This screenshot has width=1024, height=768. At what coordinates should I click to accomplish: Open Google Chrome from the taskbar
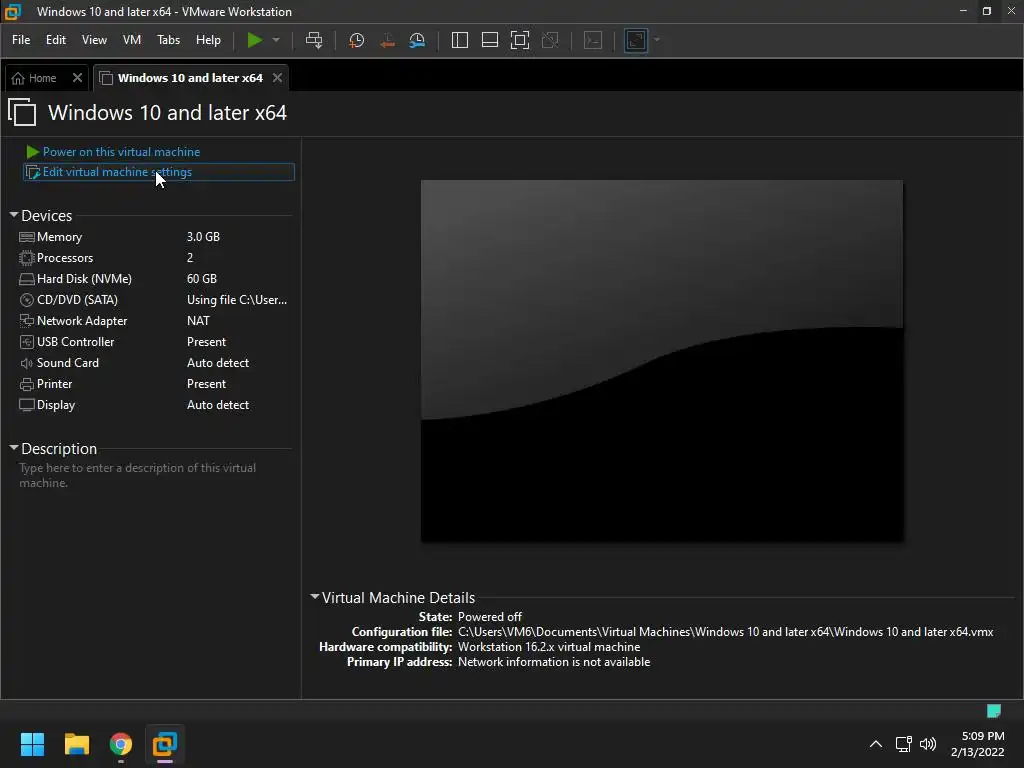pos(121,744)
